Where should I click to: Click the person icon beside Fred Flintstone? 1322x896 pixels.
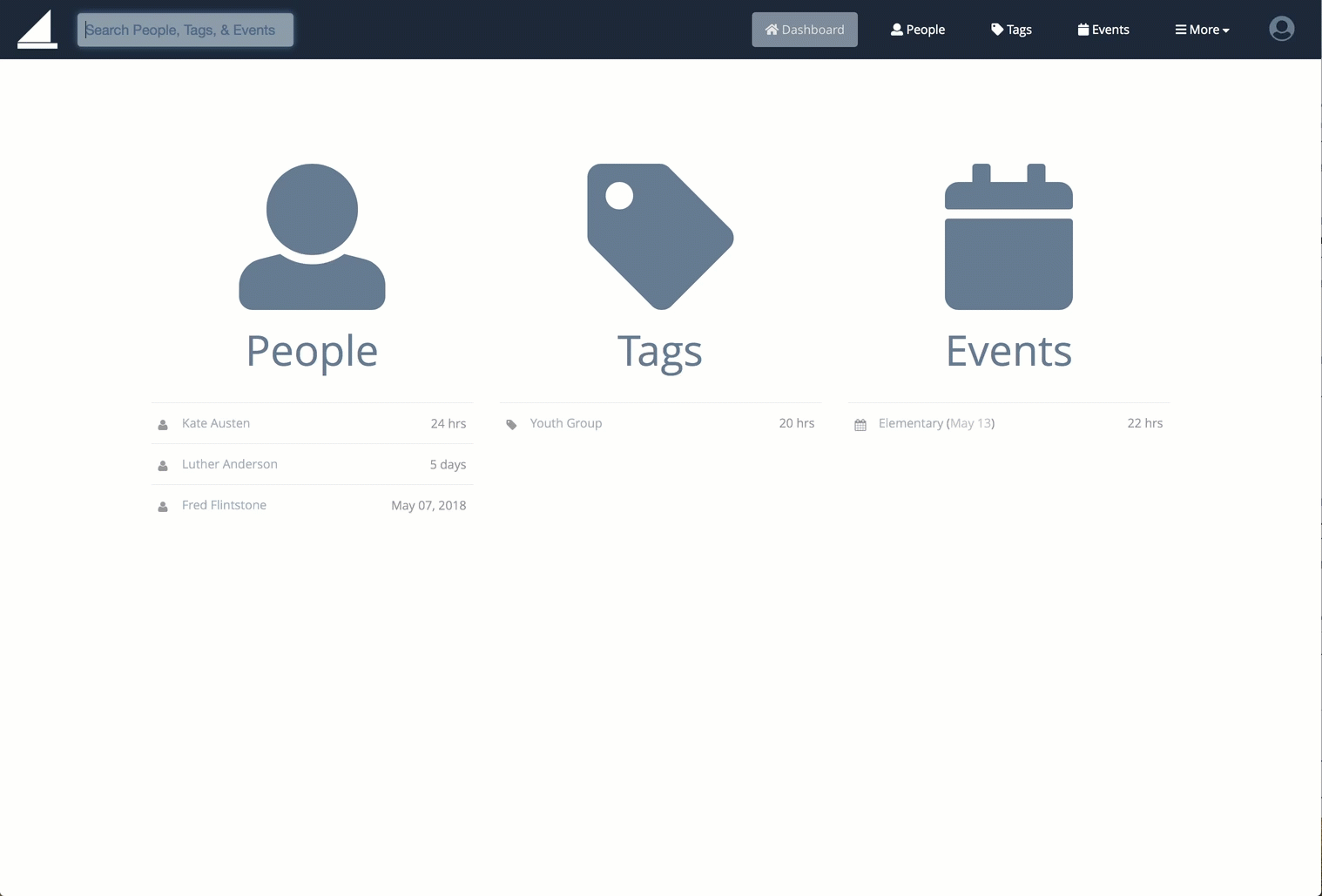tap(163, 507)
